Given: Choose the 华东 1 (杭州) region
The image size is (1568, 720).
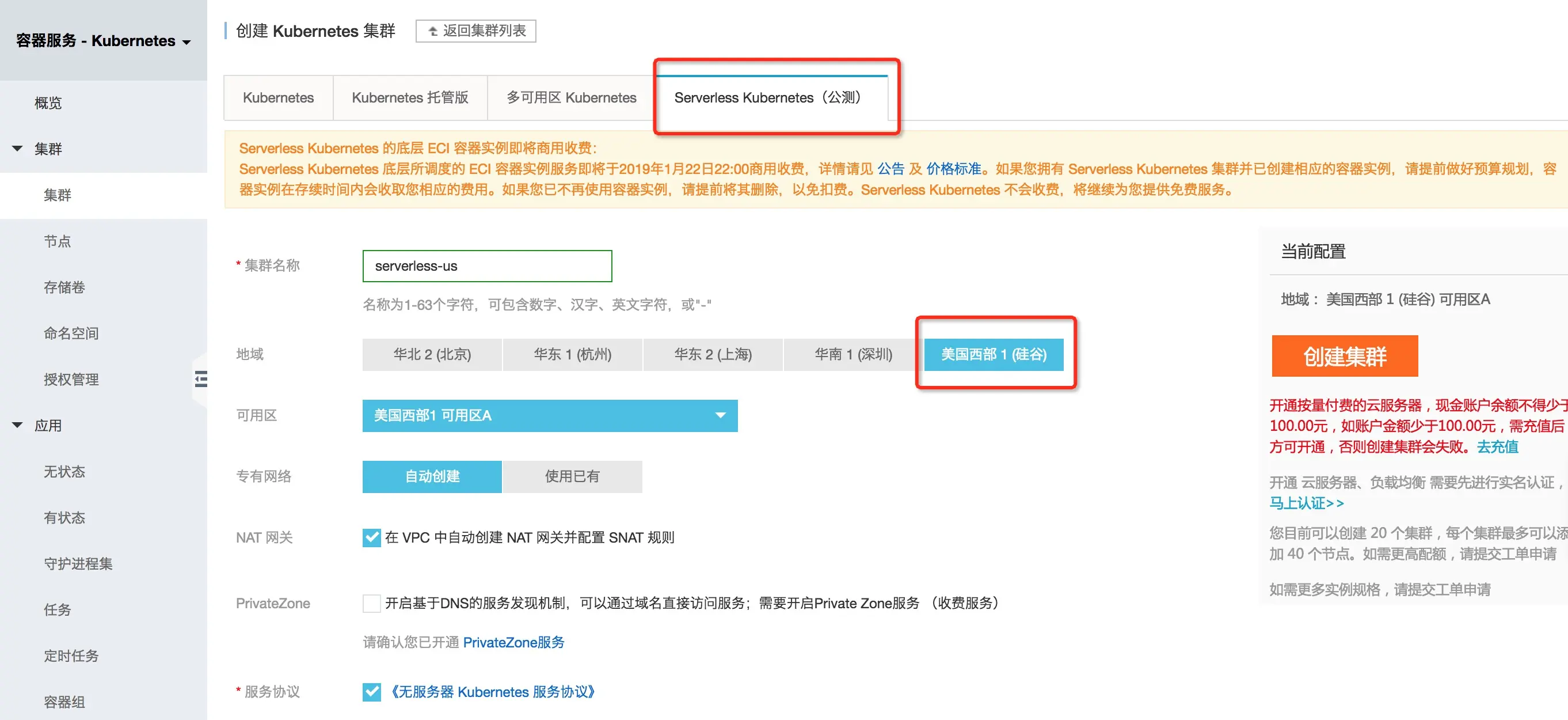Looking at the screenshot, I should pyautogui.click(x=572, y=354).
